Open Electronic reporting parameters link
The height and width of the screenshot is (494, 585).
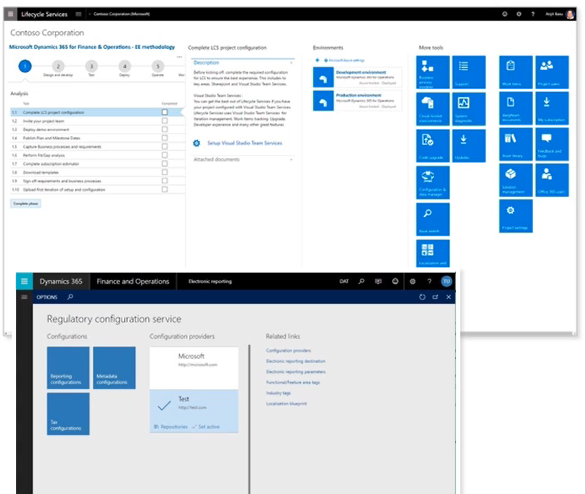coord(296,372)
